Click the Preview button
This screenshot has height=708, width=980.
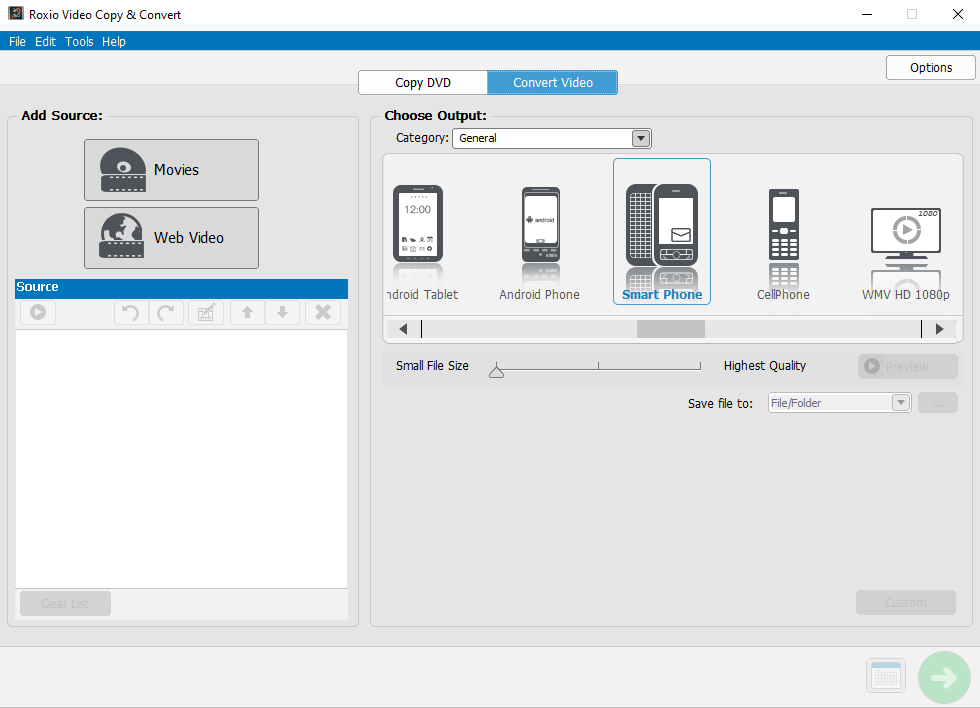(x=908, y=366)
